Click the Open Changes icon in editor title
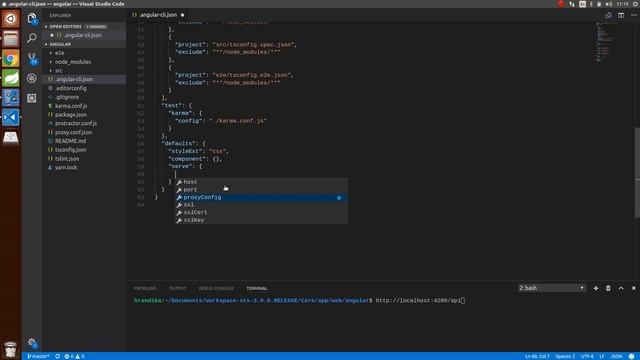Viewport: 640px width, 360px height. pyautogui.click(x=608, y=15)
